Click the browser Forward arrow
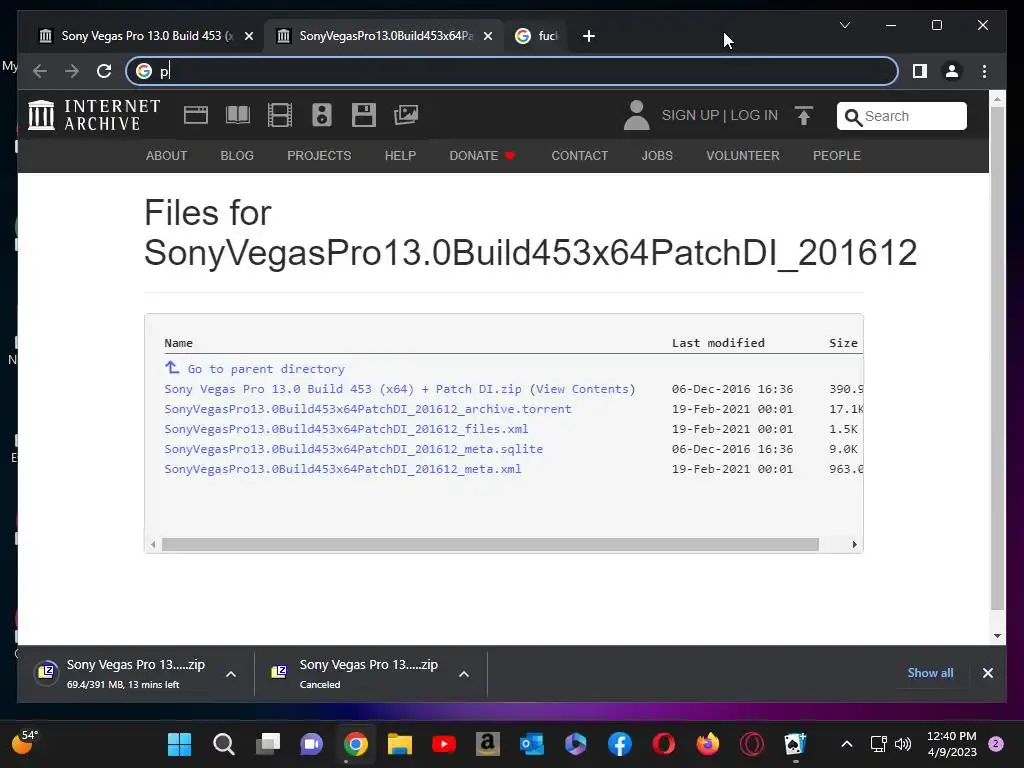Screen dimensions: 1024x768 pyautogui.click(x=72, y=71)
